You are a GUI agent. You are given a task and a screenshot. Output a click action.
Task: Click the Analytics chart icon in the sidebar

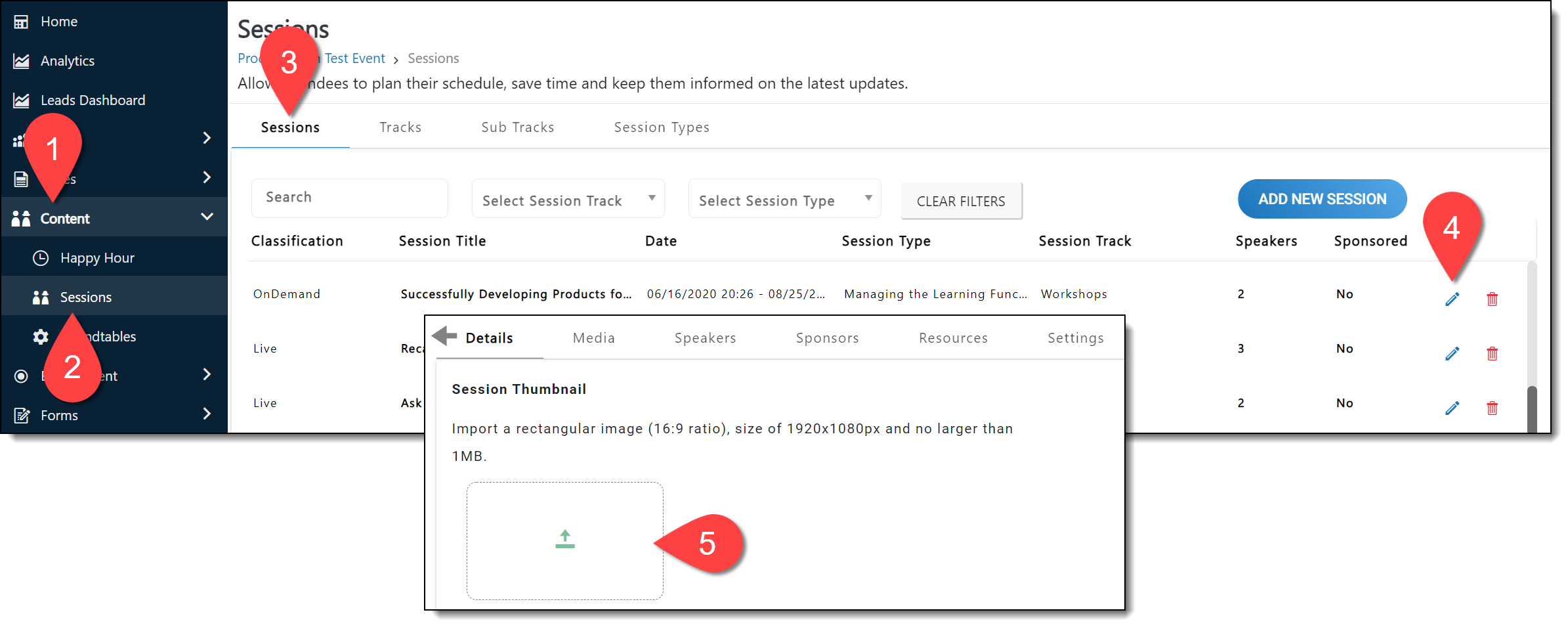(21, 61)
